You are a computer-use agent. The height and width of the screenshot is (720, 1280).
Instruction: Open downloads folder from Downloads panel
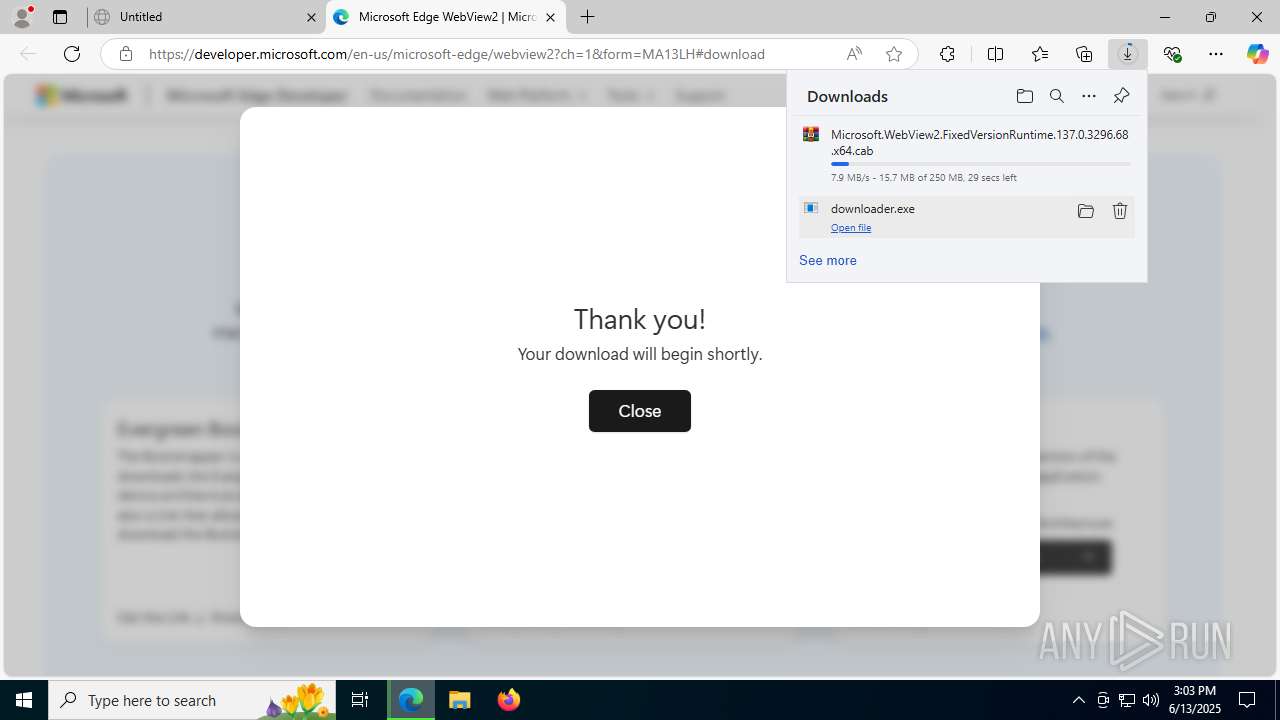point(1025,96)
